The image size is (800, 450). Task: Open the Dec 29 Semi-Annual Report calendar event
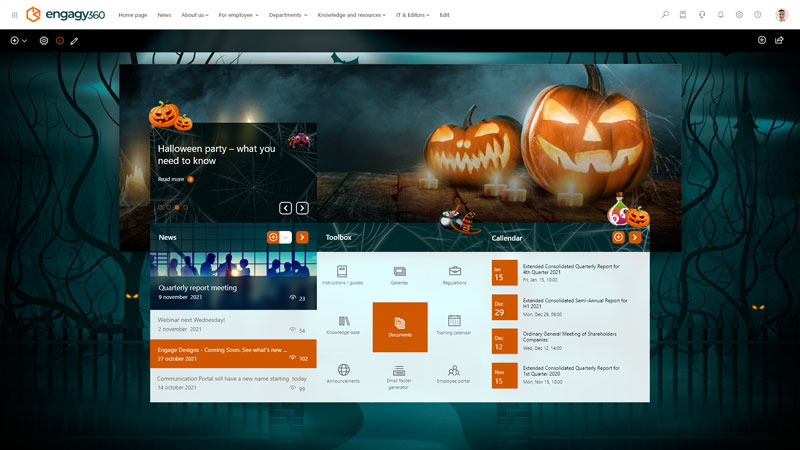pos(574,303)
